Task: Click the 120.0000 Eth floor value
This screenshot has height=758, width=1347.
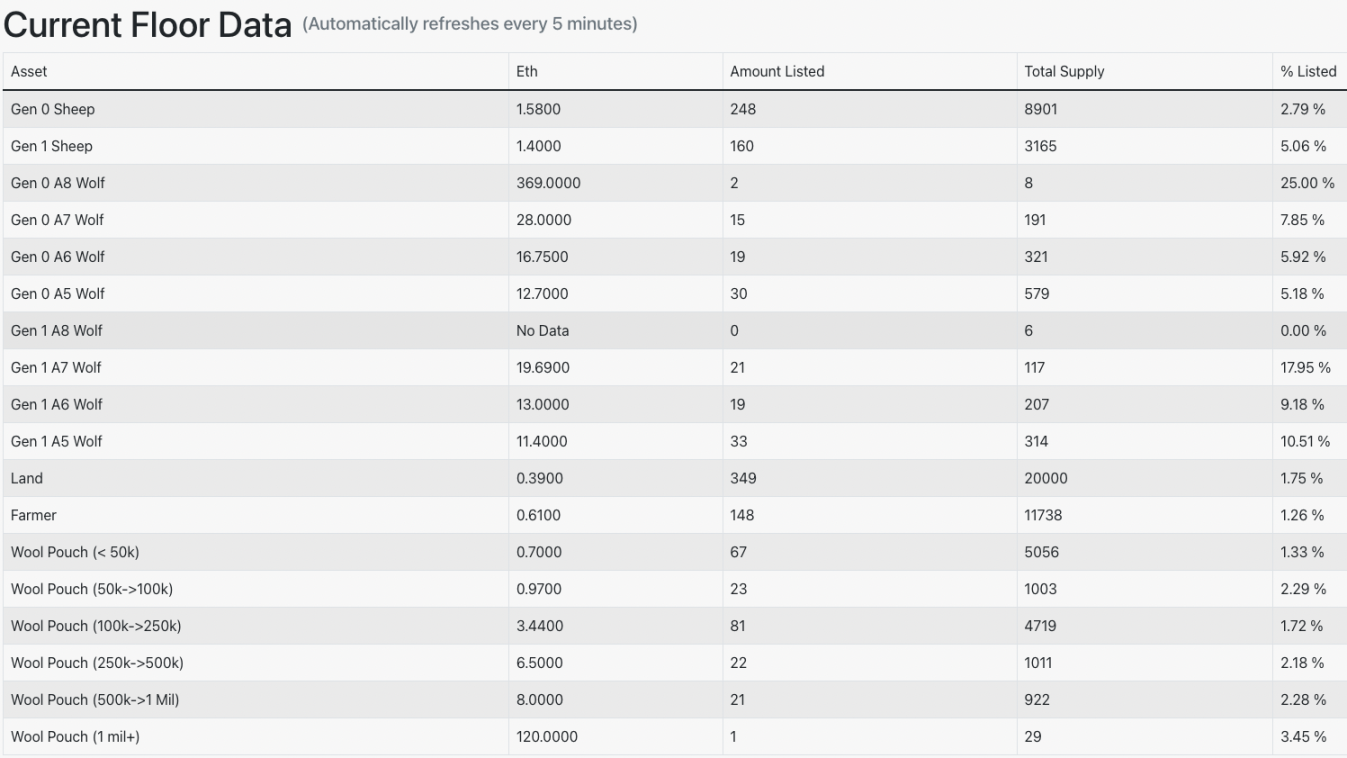Action: tap(546, 738)
